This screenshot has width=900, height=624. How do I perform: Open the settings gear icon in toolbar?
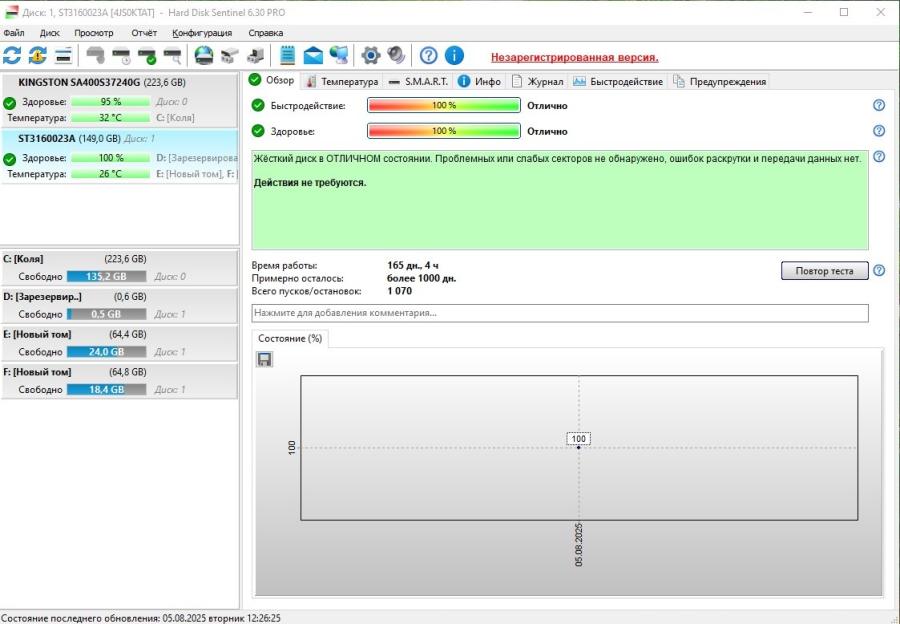point(370,56)
